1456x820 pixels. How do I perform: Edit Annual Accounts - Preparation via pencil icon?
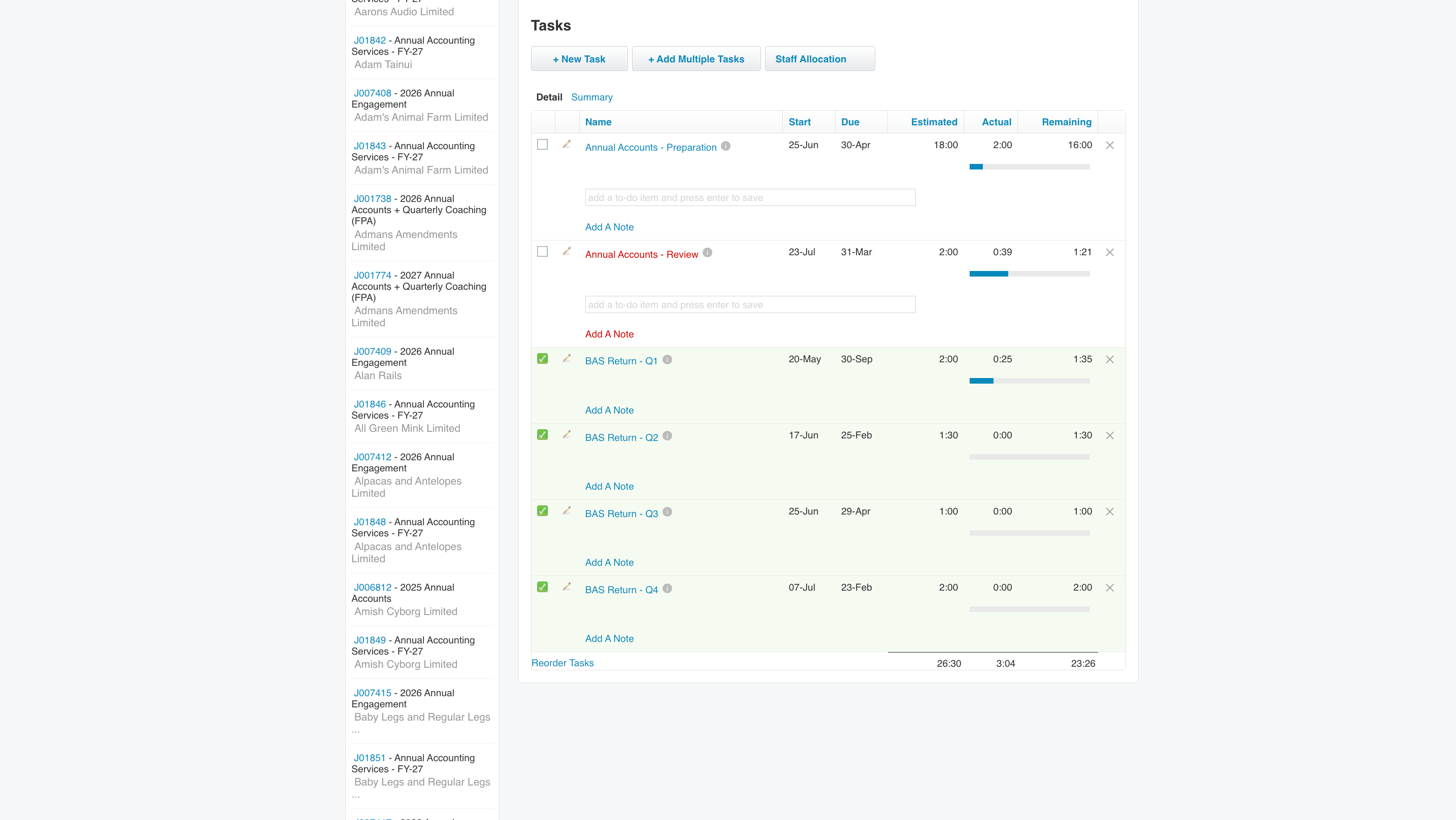click(x=567, y=144)
